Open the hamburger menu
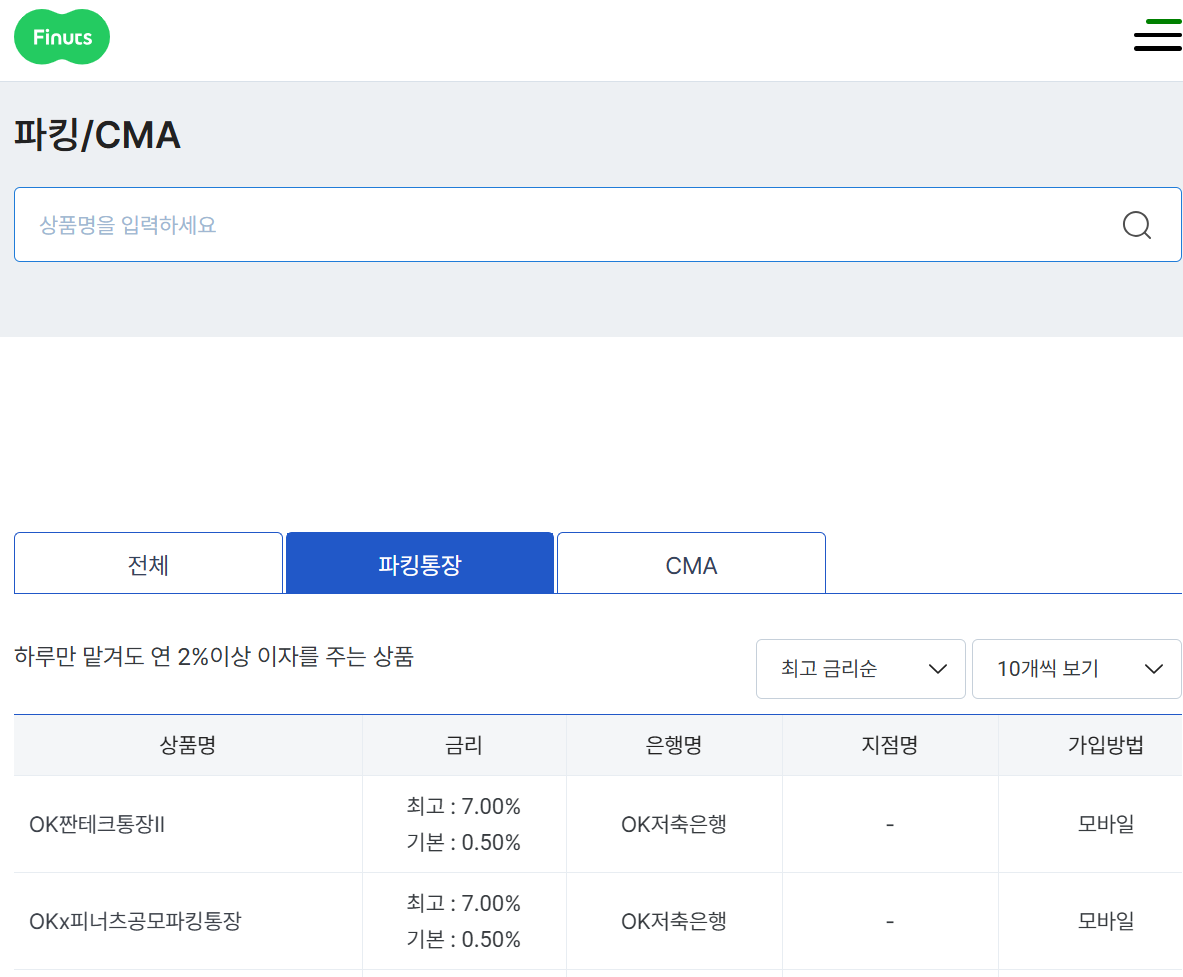 point(1157,35)
